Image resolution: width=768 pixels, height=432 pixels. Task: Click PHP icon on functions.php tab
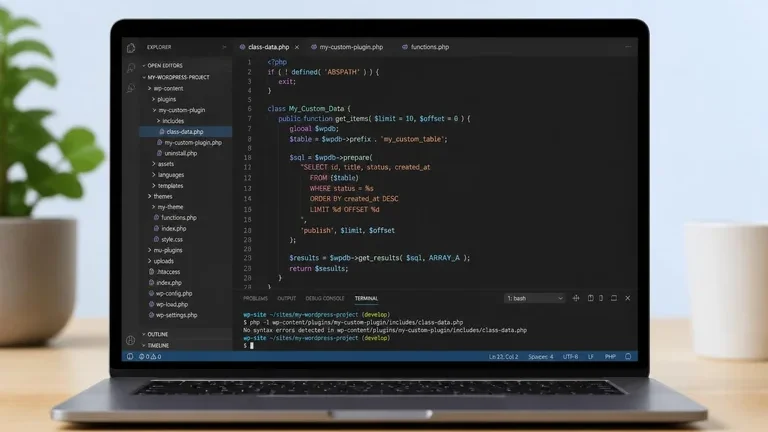[x=405, y=47]
